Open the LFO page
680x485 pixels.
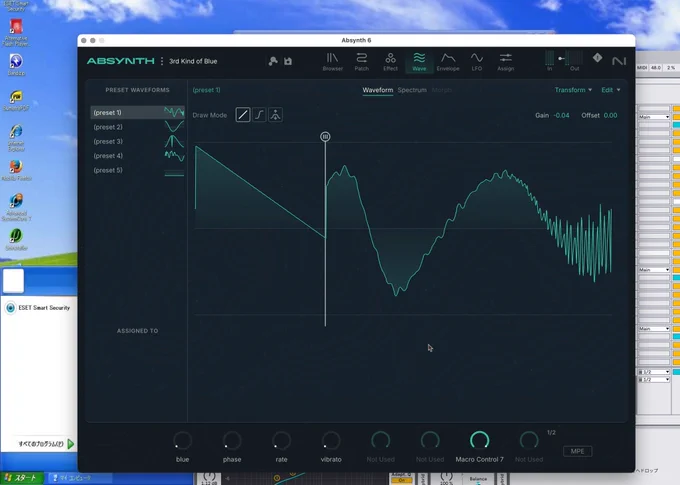477,62
